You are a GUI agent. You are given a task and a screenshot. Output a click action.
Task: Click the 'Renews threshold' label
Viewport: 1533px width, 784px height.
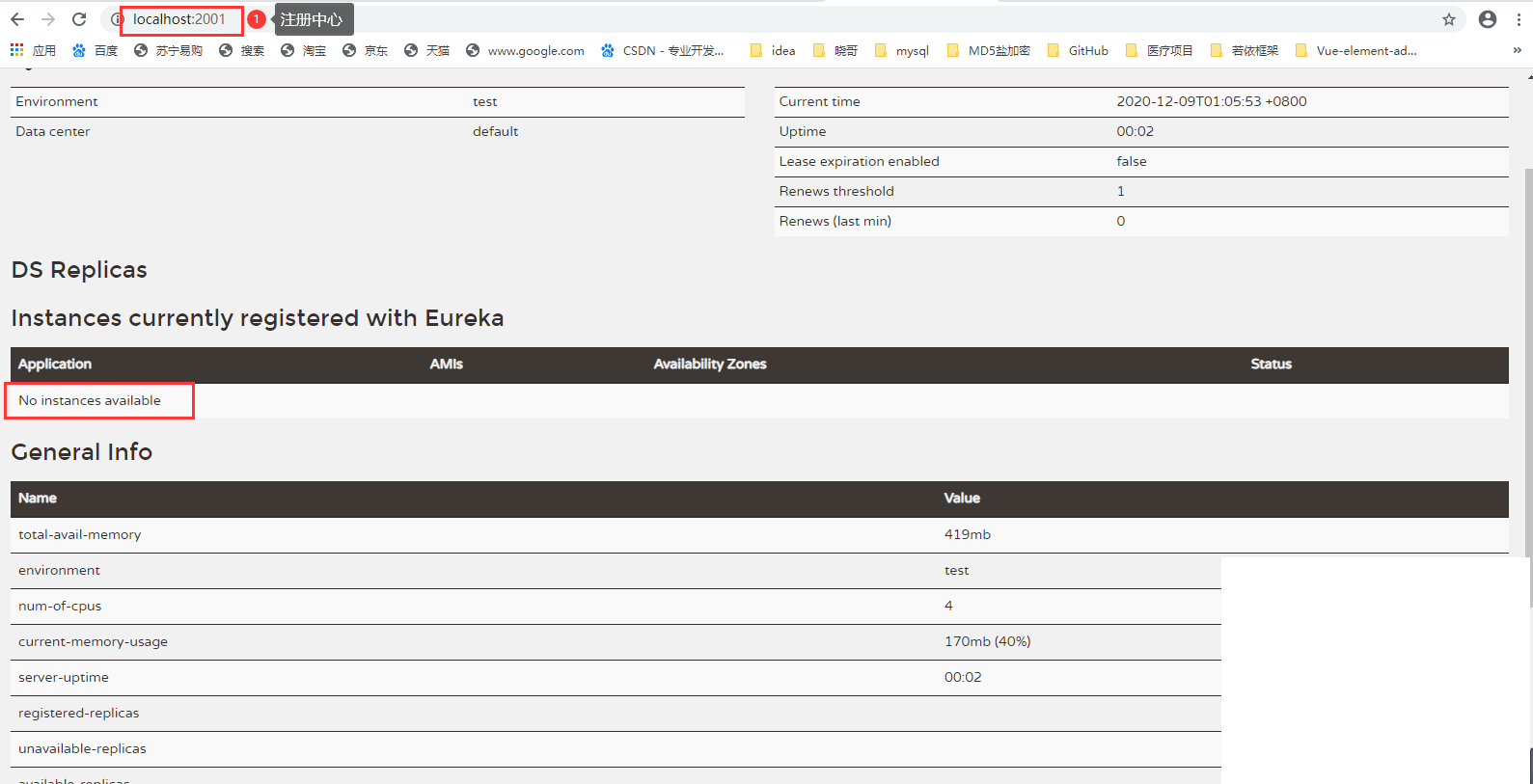click(836, 191)
